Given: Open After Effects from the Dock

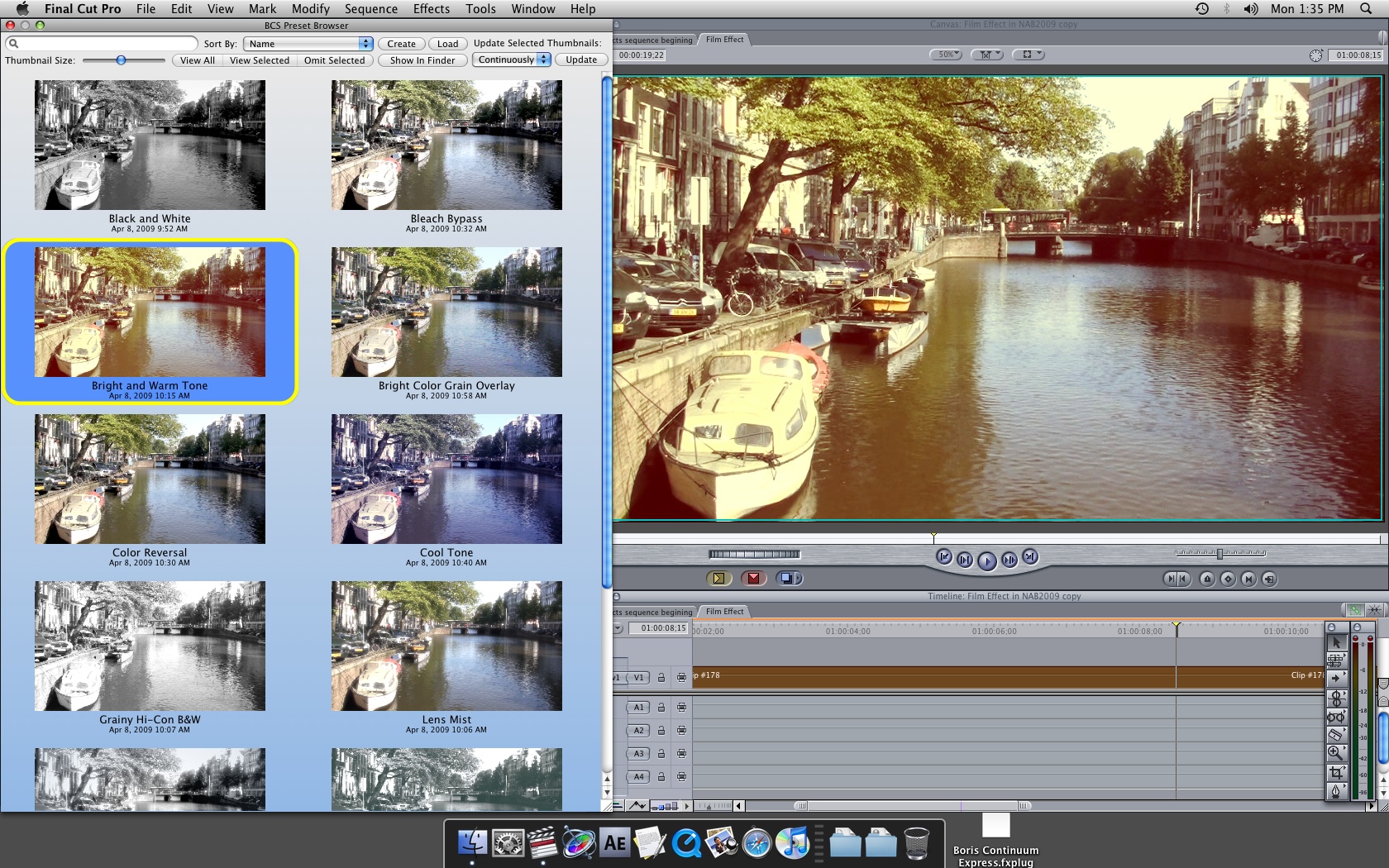Looking at the screenshot, I should tap(614, 843).
